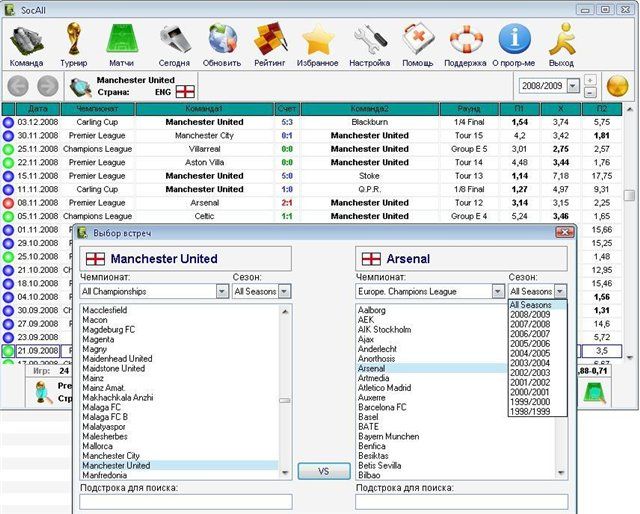640x514 pixels.
Task: Open Избранное star favorites
Action: click(318, 45)
